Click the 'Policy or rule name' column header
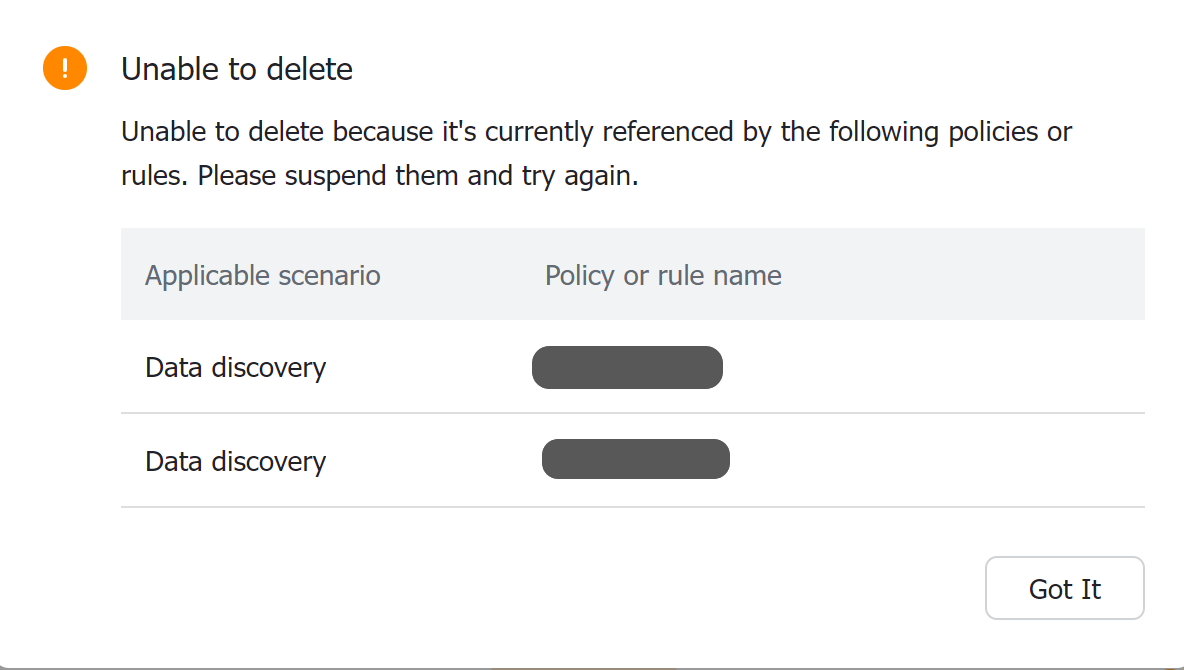The image size is (1184, 670). (x=662, y=275)
